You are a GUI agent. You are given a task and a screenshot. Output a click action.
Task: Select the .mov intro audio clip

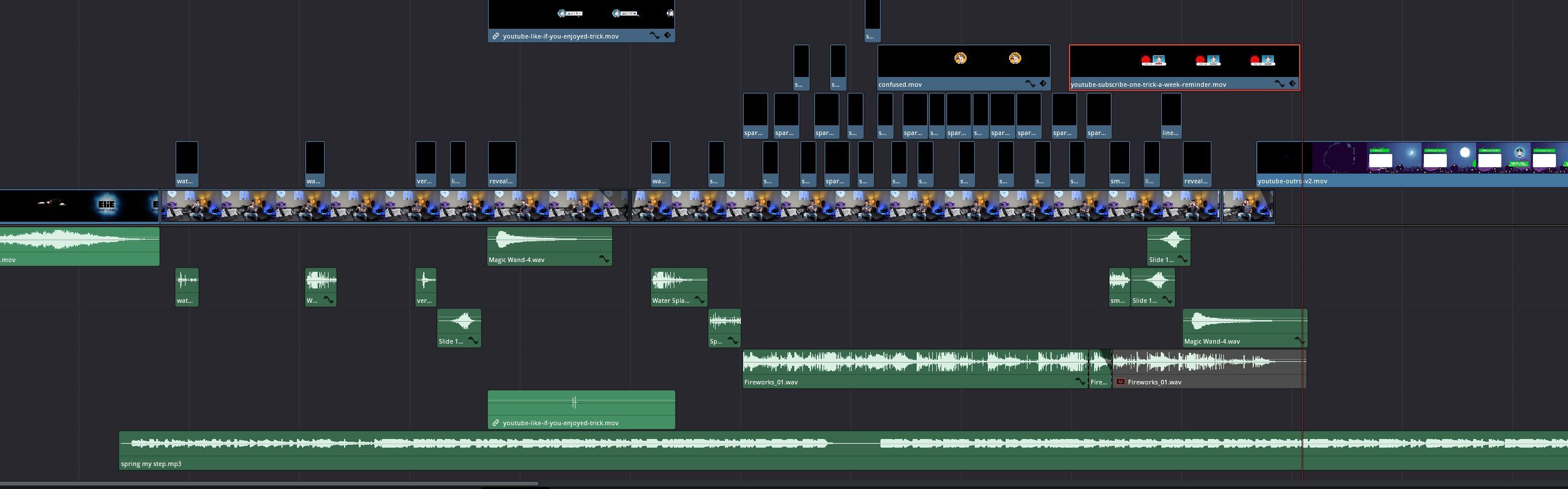point(80,246)
